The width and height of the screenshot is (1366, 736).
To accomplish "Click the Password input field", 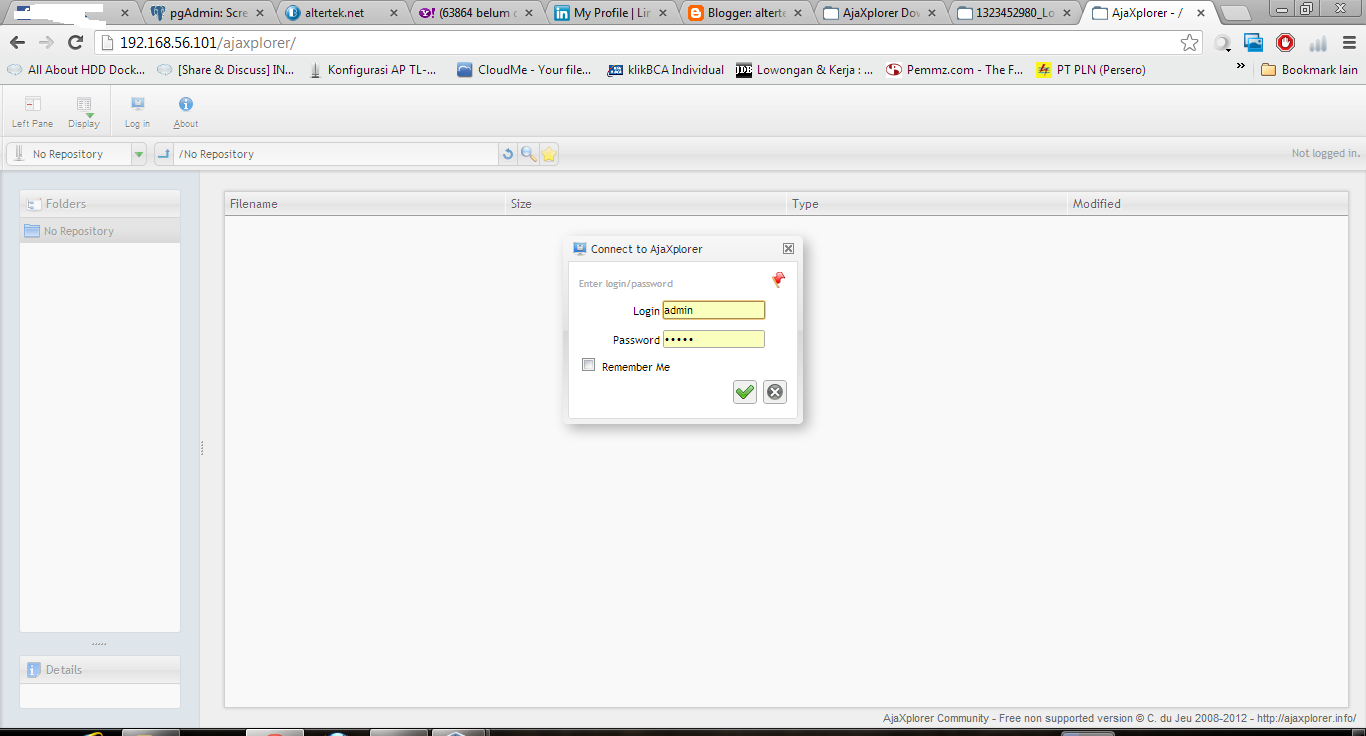I will point(714,339).
